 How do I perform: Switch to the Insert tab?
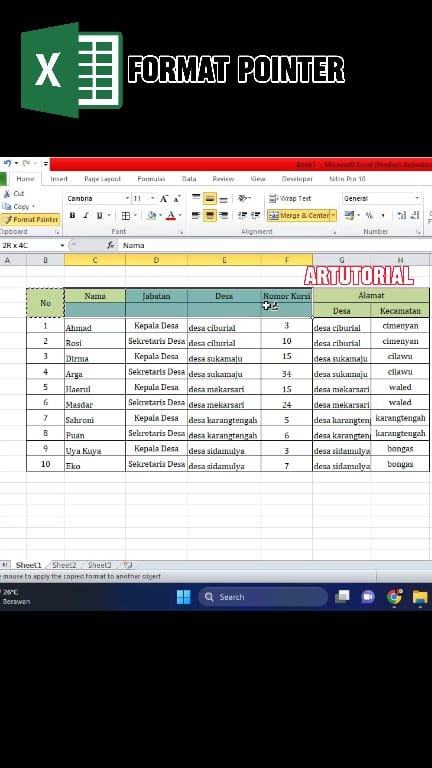tap(59, 179)
